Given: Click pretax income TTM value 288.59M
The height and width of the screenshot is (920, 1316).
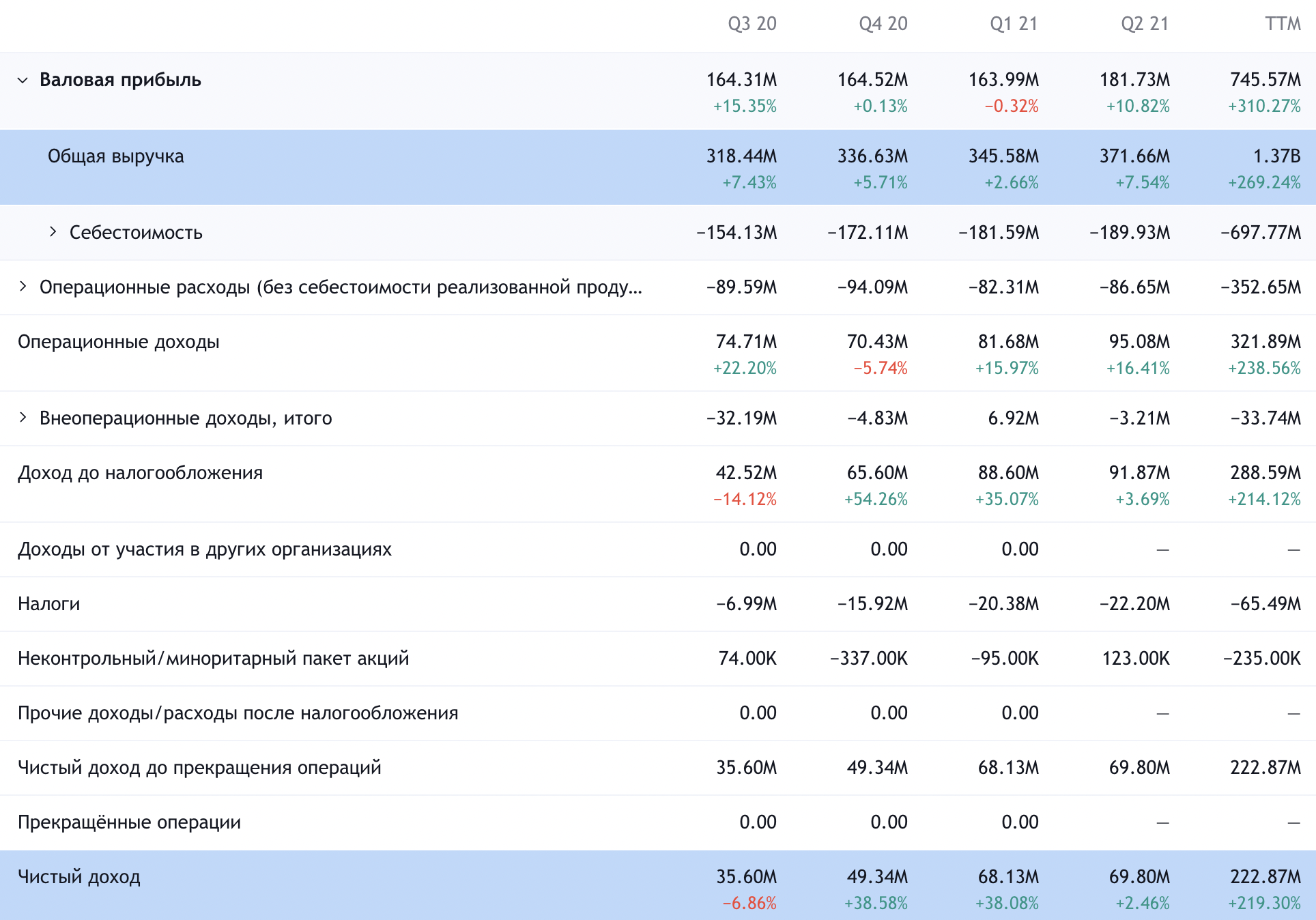Looking at the screenshot, I should click(x=1265, y=473).
